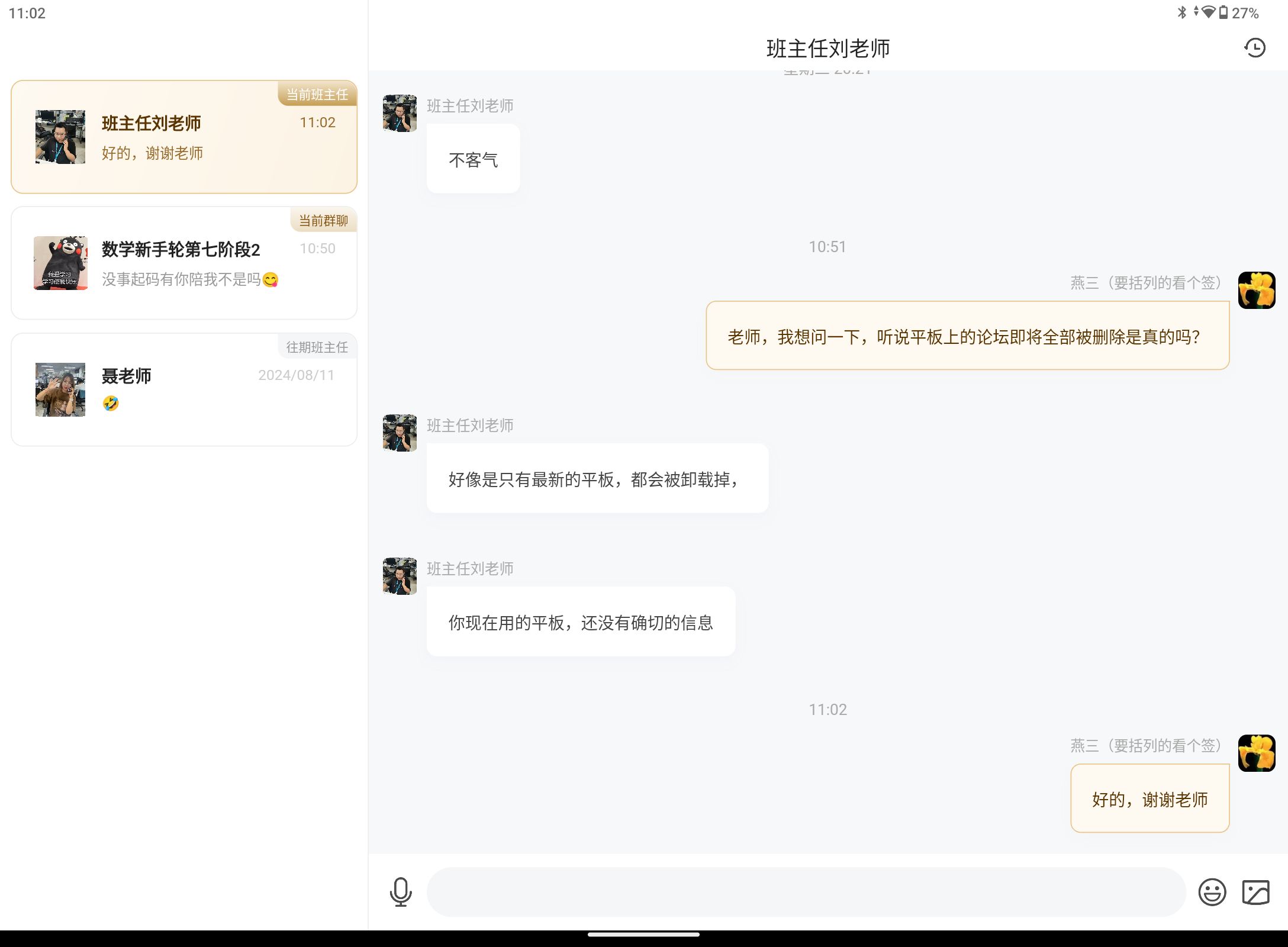Tap the message 好像是只有最新的平板，都会被卸载掉
Screen dimensions: 1288x947
(x=597, y=479)
